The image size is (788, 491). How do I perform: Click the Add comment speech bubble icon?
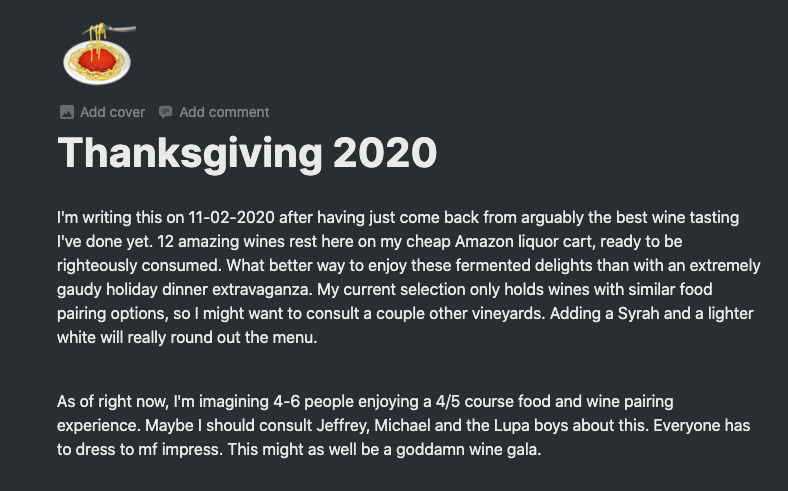point(166,112)
